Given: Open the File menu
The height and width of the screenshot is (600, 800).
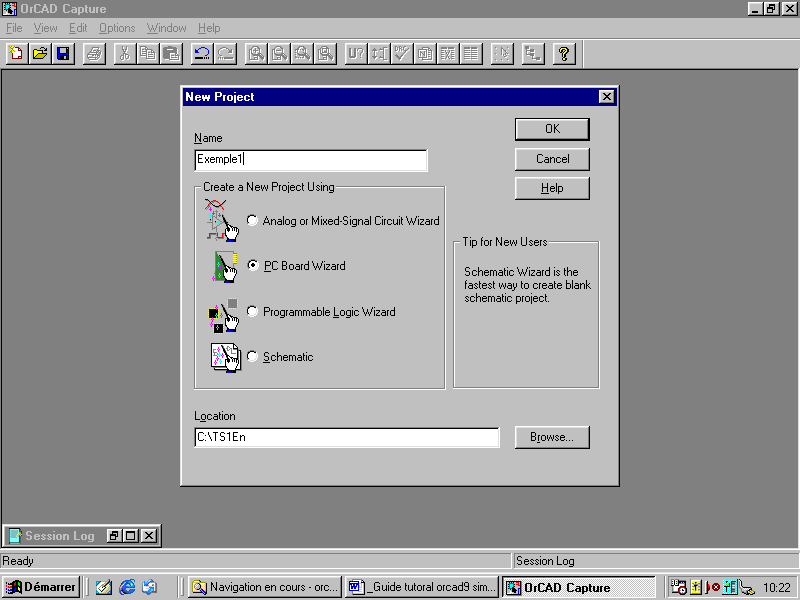Looking at the screenshot, I should 14,28.
